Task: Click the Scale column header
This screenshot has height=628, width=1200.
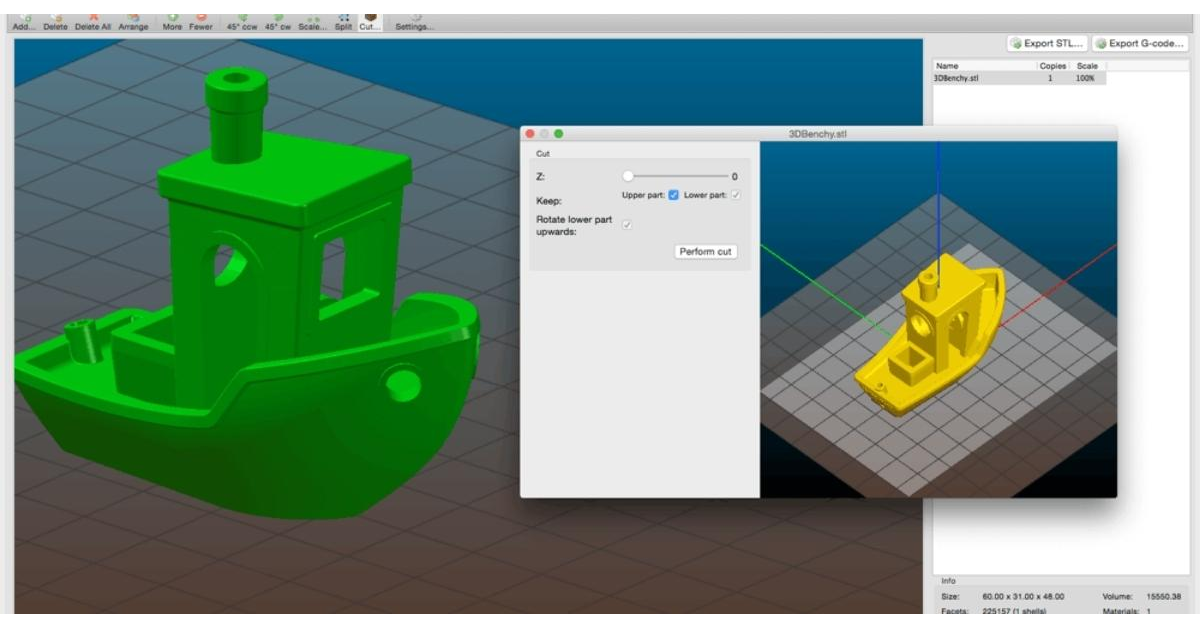Action: pyautogui.click(x=1087, y=66)
